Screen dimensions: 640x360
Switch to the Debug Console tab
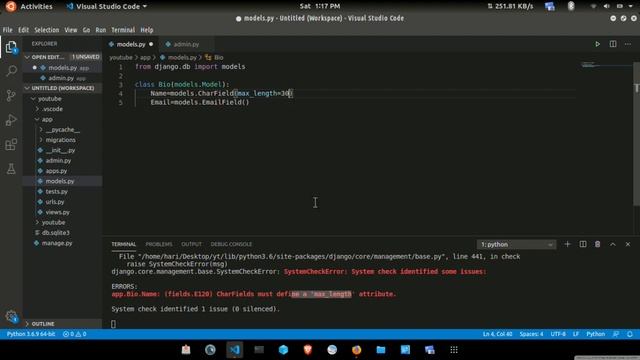point(231,244)
